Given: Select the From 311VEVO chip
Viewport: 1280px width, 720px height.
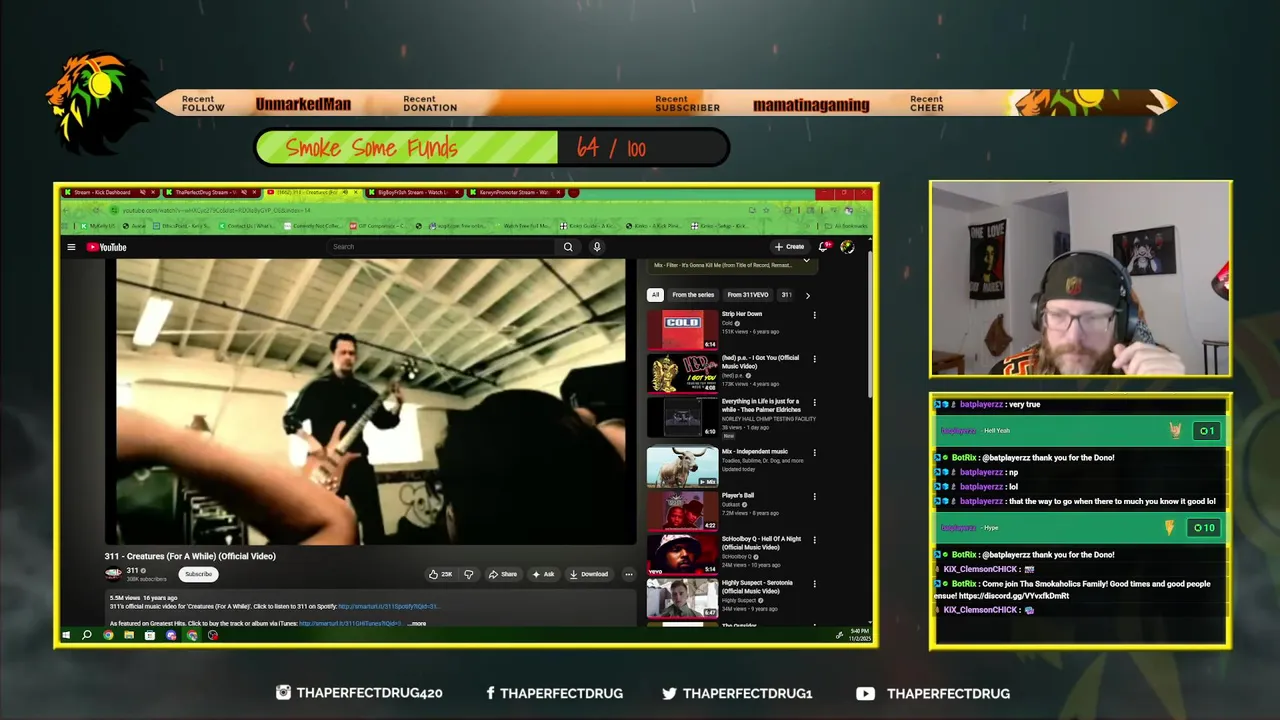Looking at the screenshot, I should pos(748,295).
